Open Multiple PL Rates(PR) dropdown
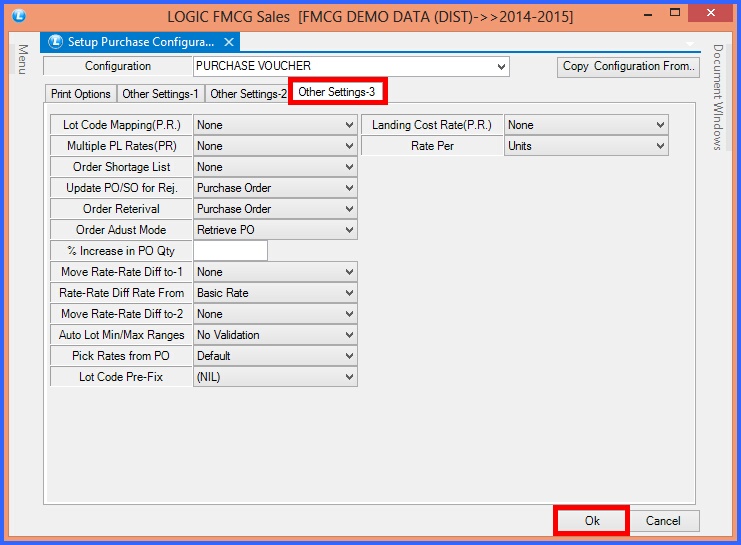This screenshot has height=545, width=741. point(275,146)
